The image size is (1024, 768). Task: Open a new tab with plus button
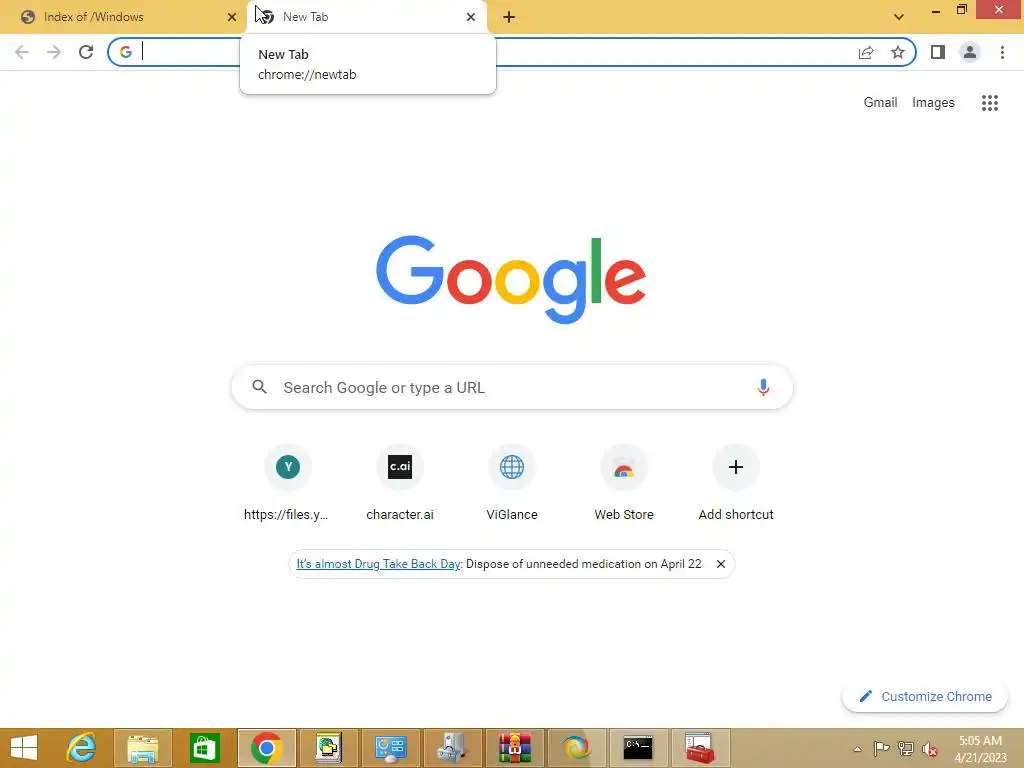509,17
